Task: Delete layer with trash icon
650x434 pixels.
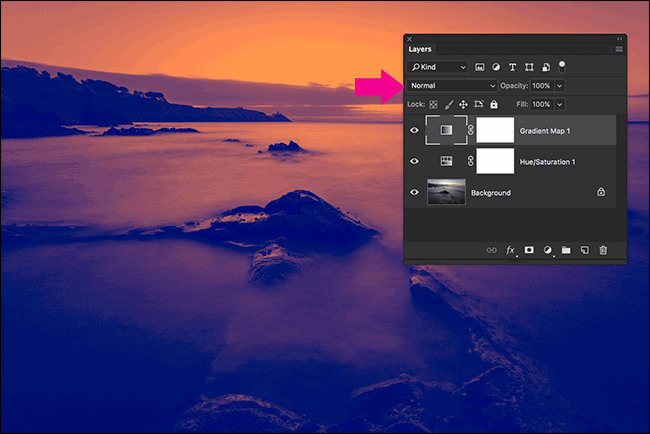Action: [x=603, y=250]
